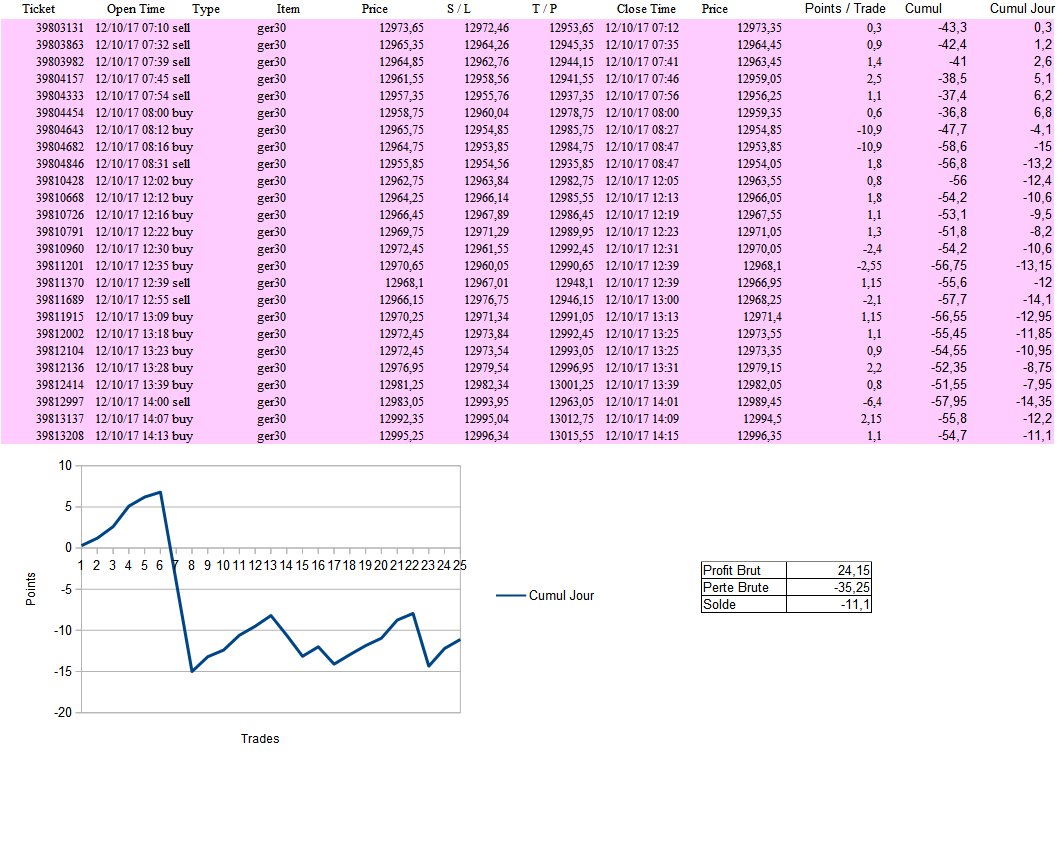Screen dimensions: 1057x847
Task: Click ticket 39812997 cell
Action: click(60, 402)
